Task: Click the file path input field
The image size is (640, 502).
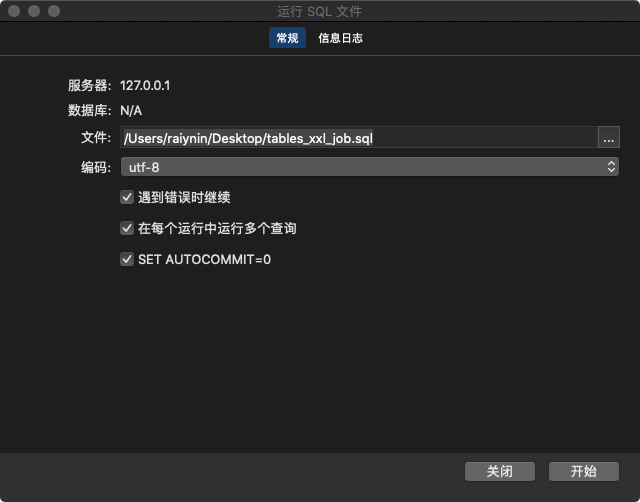Action: (359, 138)
